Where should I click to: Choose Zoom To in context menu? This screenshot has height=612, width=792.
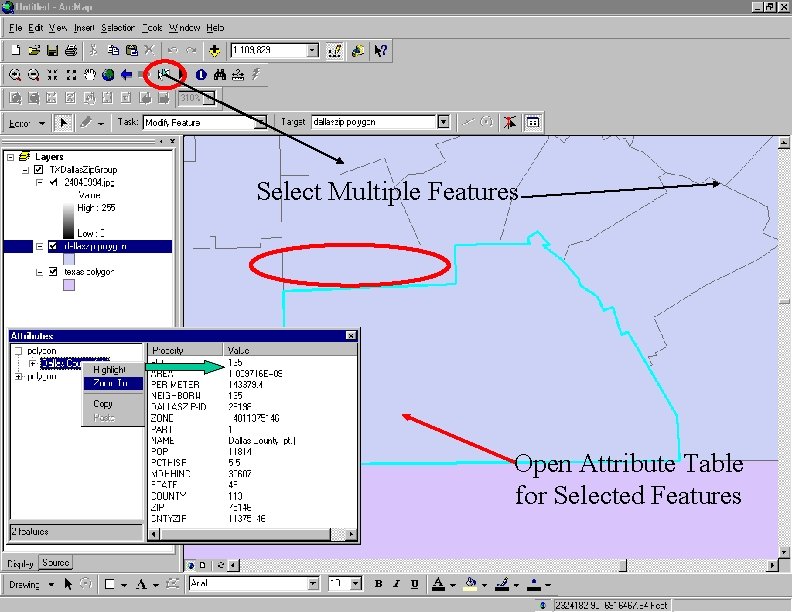click(109, 382)
